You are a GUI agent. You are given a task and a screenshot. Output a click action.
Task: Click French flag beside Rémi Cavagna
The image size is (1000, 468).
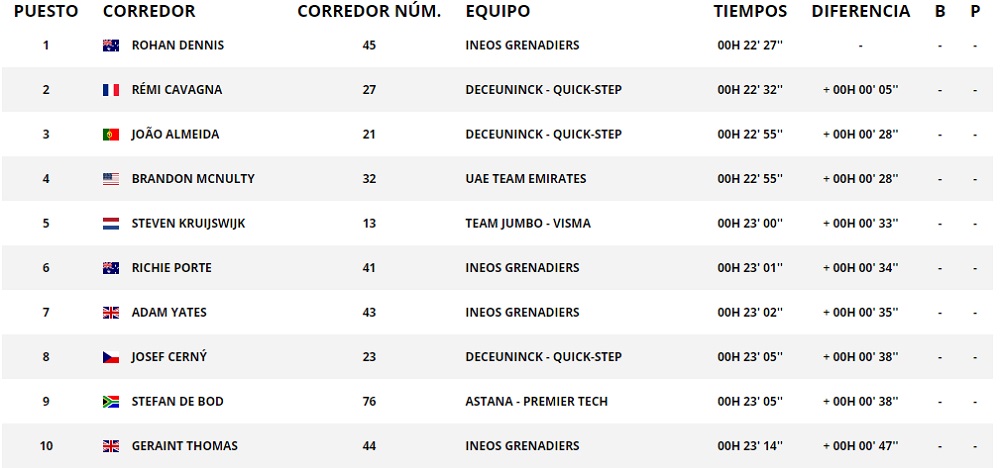pyautogui.click(x=111, y=90)
